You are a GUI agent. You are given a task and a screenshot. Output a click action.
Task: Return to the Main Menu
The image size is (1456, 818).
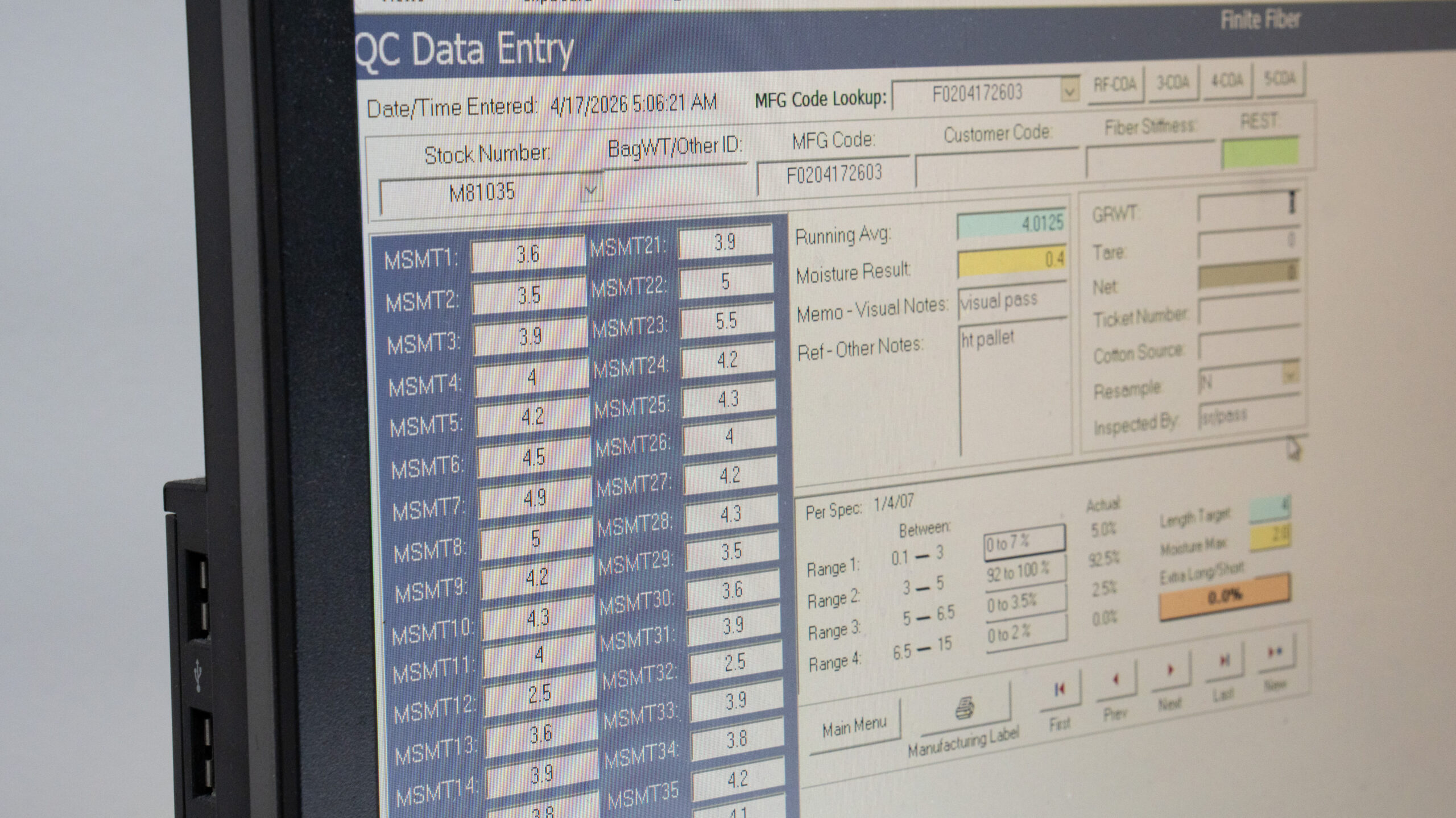(854, 726)
